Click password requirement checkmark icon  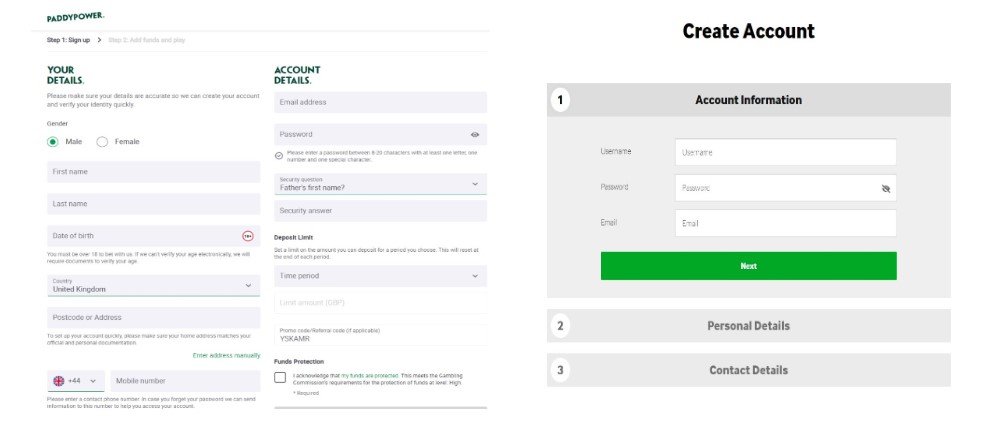pyautogui.click(x=279, y=156)
